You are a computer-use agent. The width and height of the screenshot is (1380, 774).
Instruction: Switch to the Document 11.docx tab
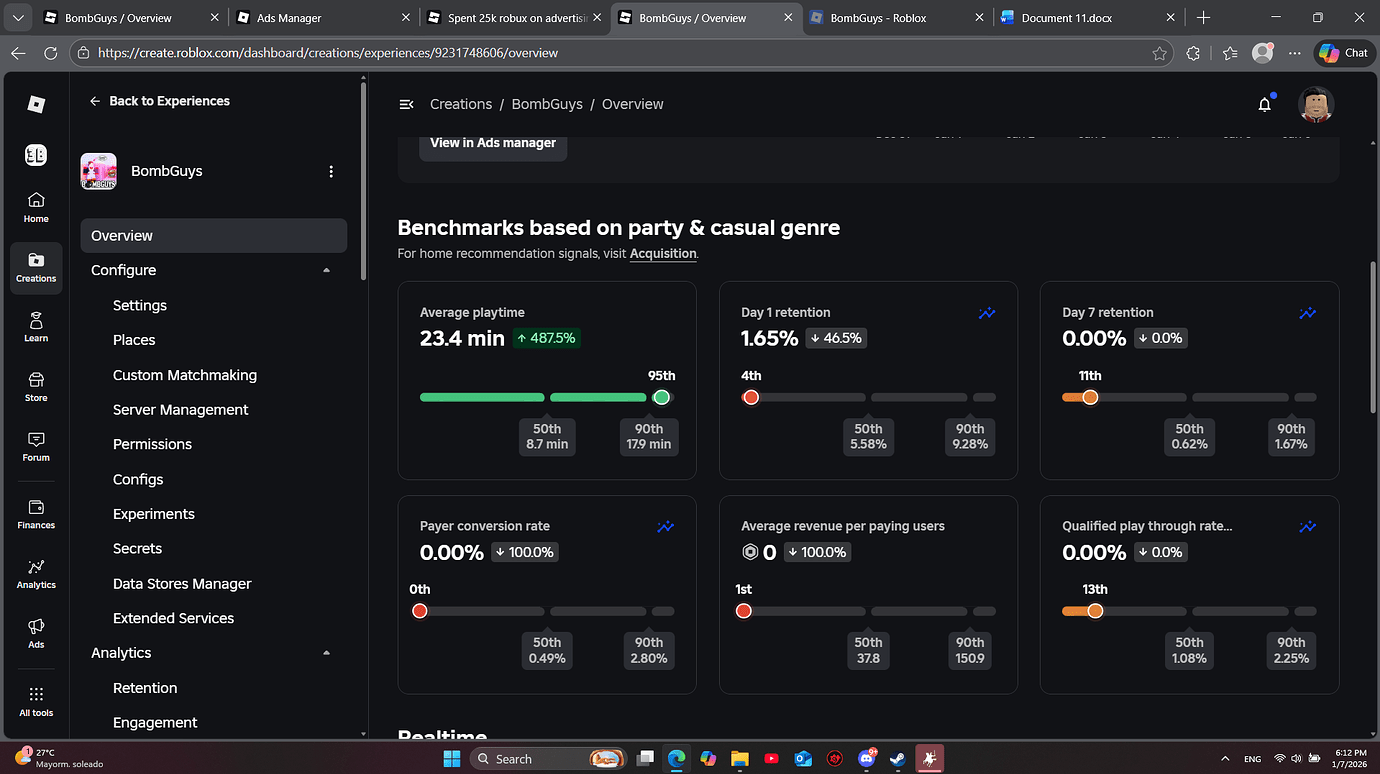[x=1088, y=18]
